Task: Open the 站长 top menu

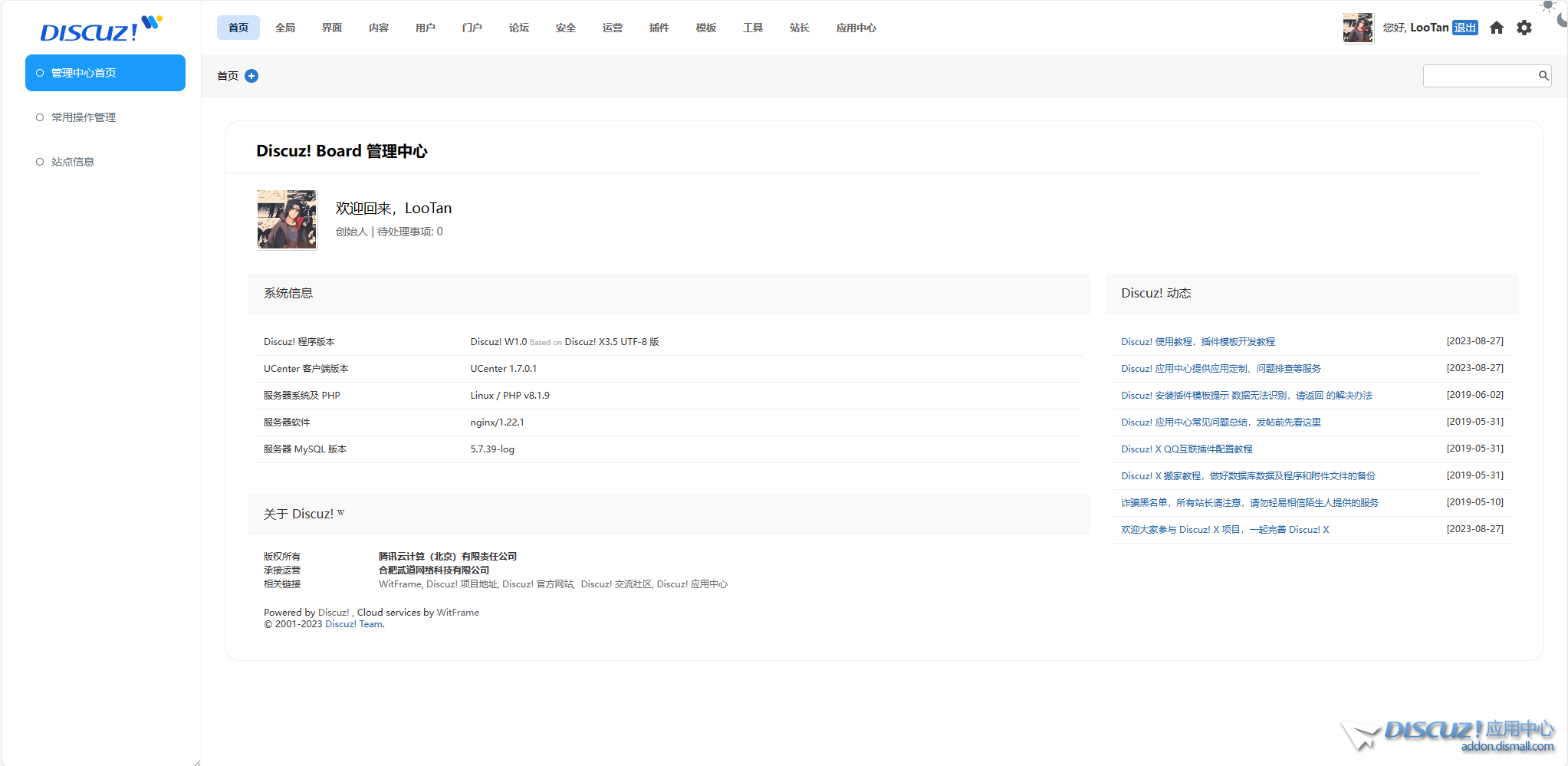Action: (800, 28)
